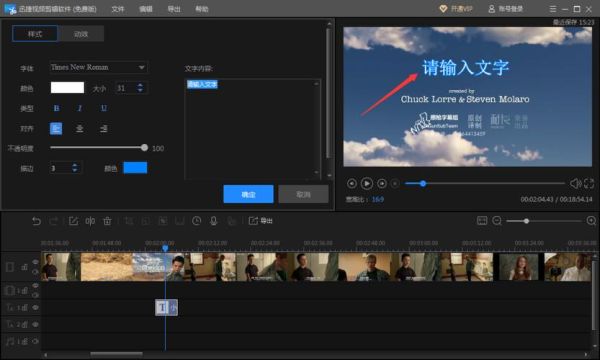The width and height of the screenshot is (600, 360).
Task: Redo the last undone action
Action: tap(54, 221)
